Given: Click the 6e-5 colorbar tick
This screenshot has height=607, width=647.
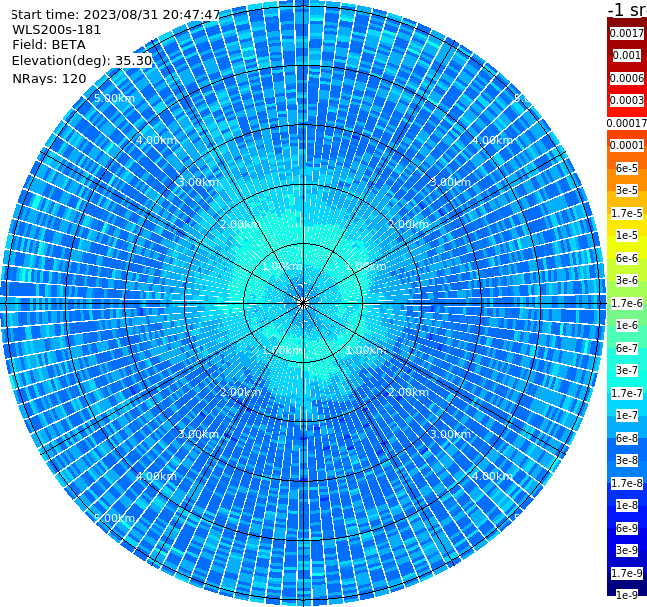Looking at the screenshot, I should click(x=627, y=168).
